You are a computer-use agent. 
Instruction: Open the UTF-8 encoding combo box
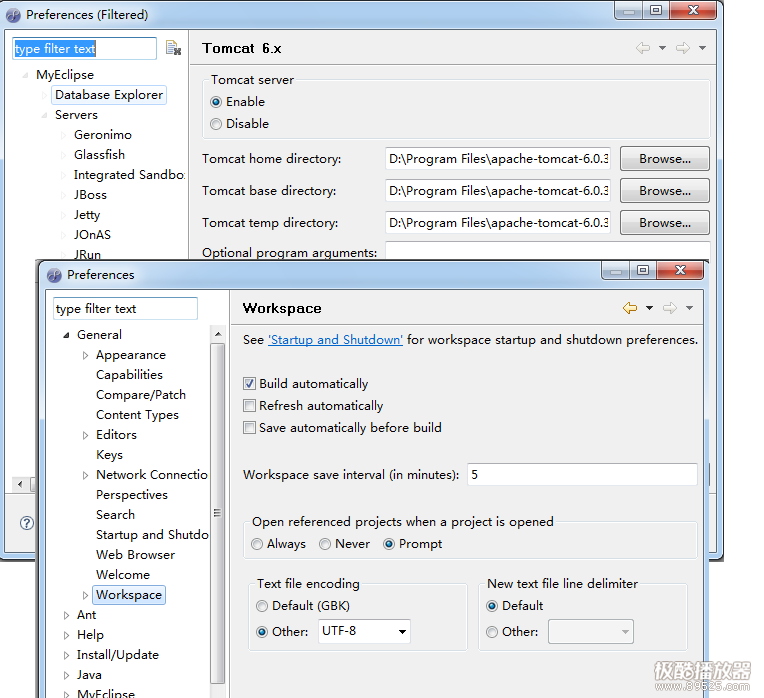[x=364, y=631]
